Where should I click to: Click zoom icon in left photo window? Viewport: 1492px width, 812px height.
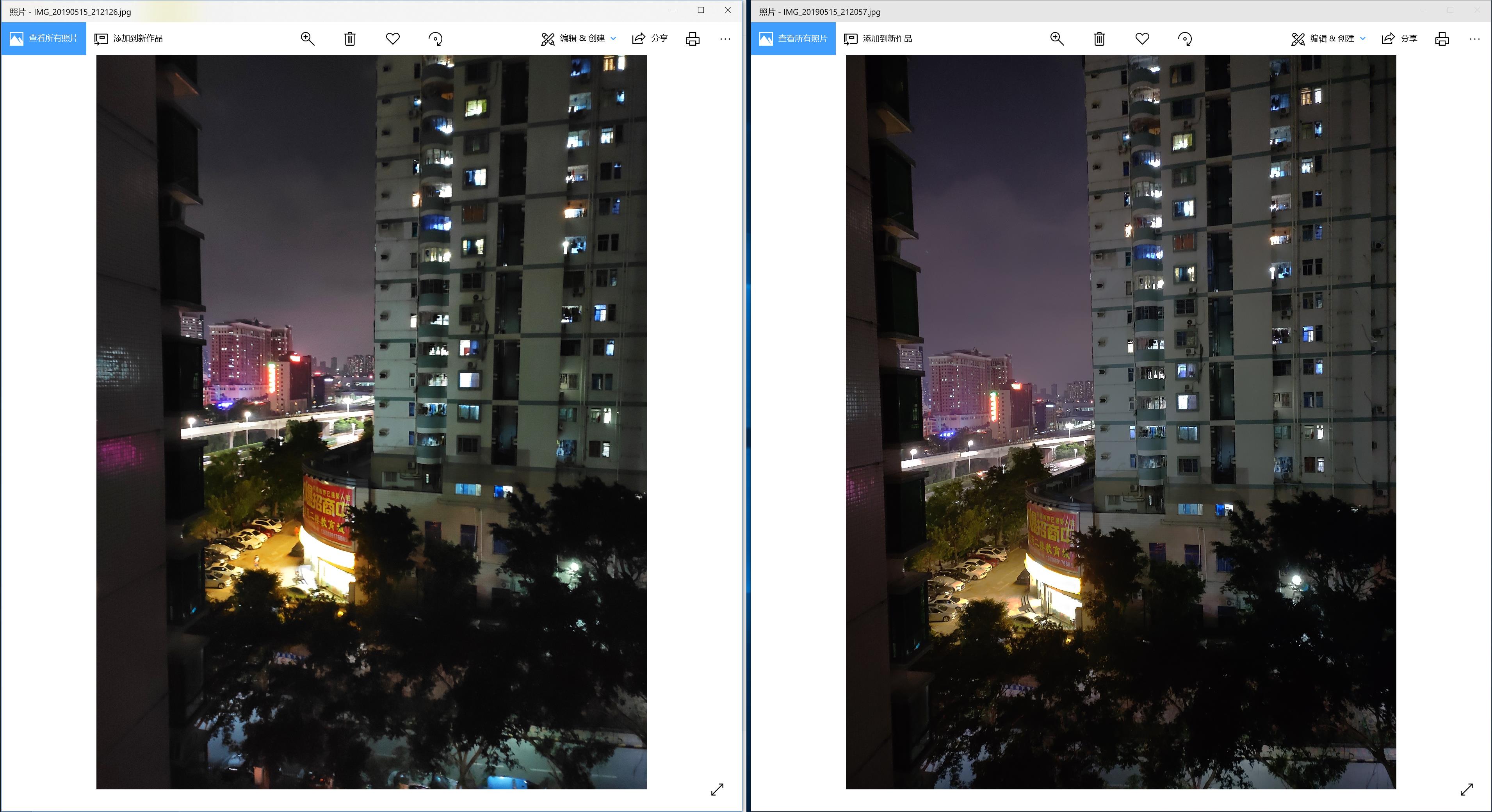click(308, 39)
